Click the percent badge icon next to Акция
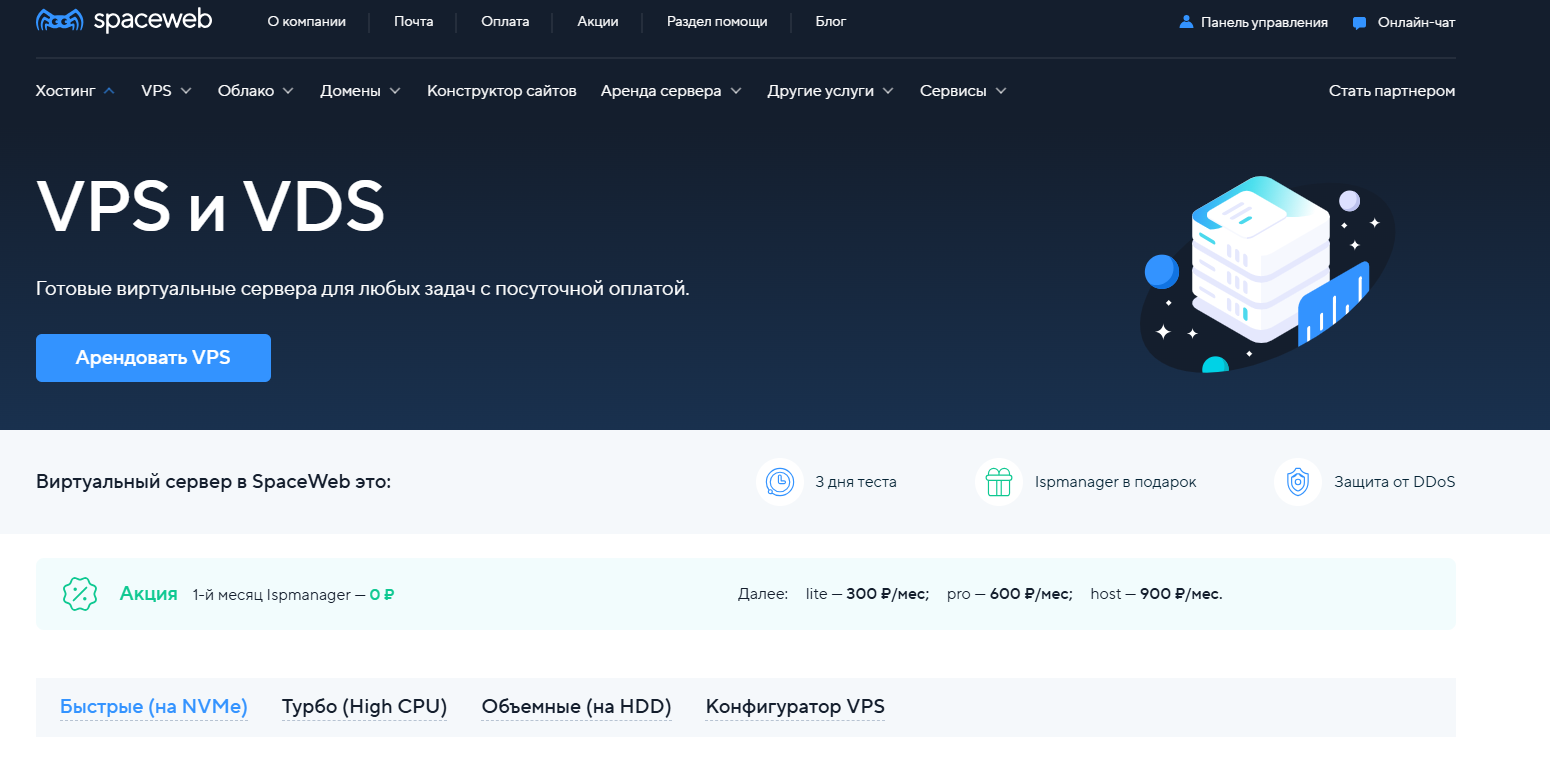Image resolution: width=1550 pixels, height=760 pixels. pyautogui.click(x=79, y=594)
